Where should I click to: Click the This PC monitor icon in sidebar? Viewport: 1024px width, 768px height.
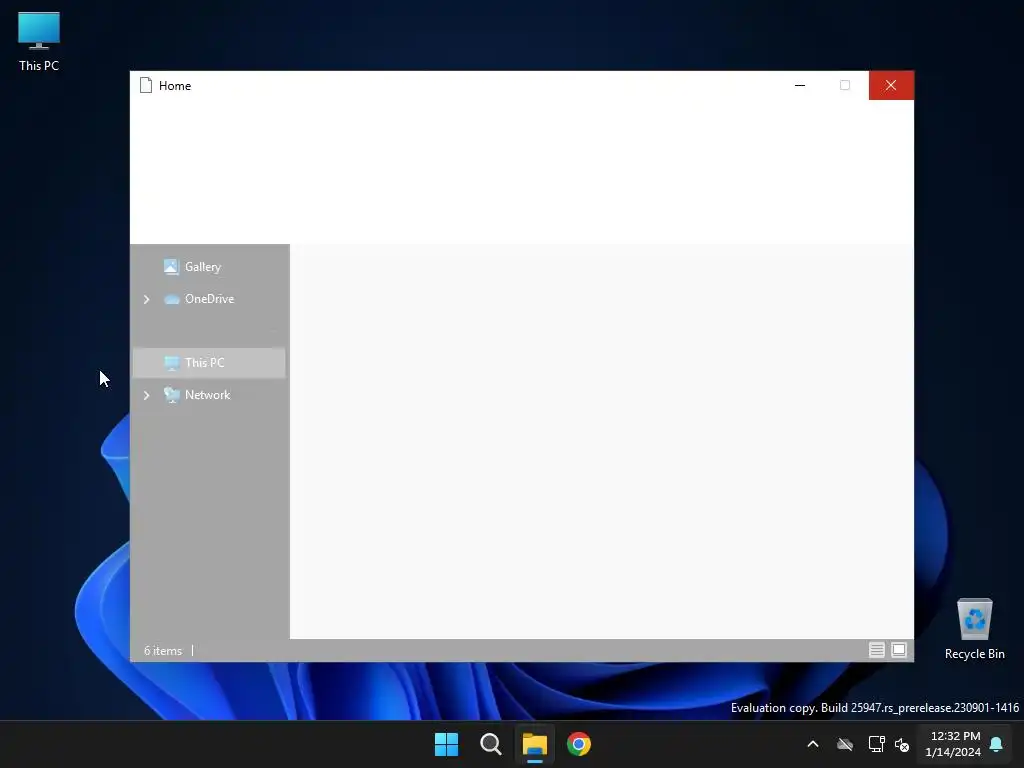pyautogui.click(x=171, y=363)
